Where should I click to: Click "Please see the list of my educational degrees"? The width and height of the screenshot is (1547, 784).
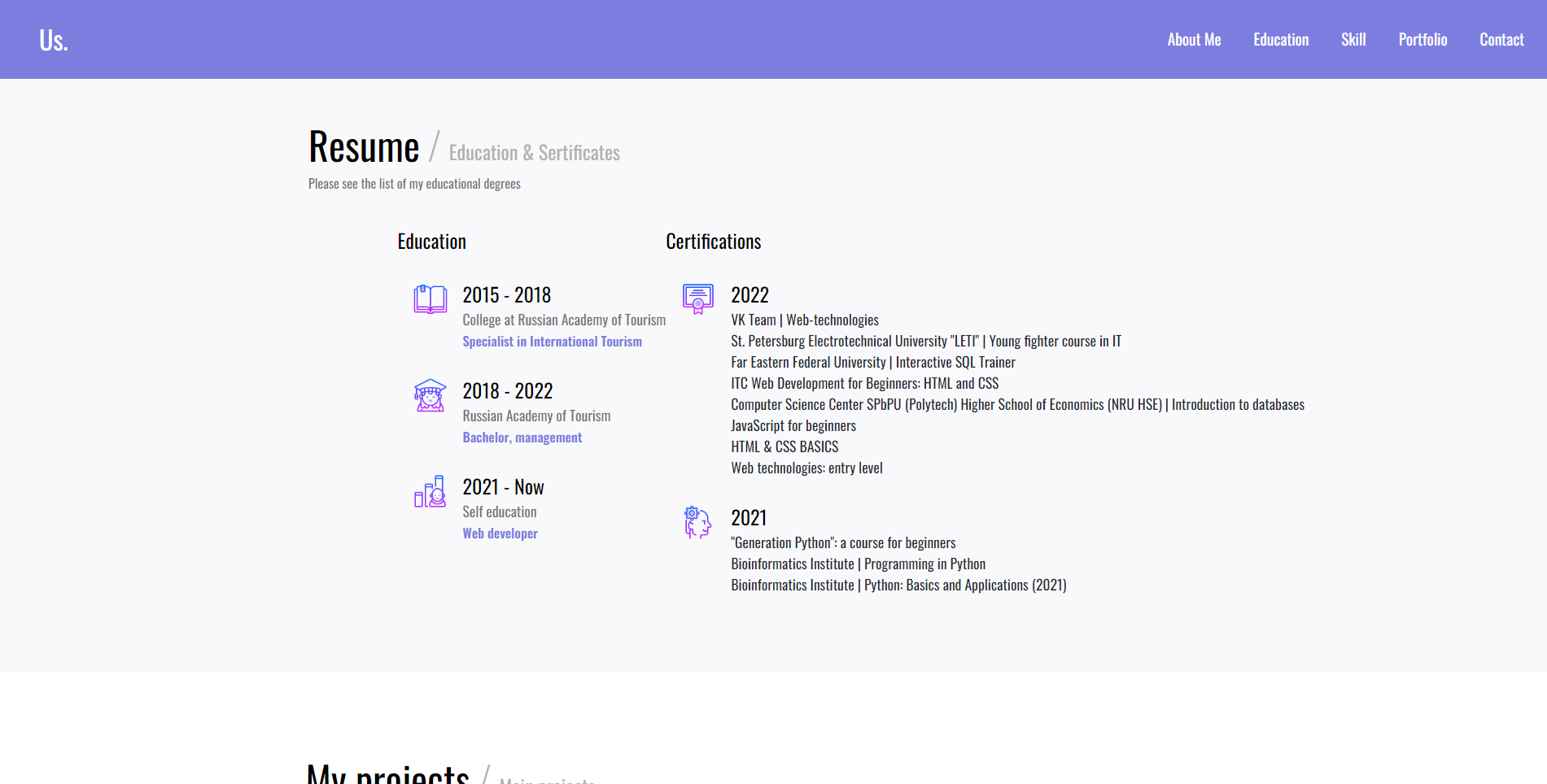point(414,184)
